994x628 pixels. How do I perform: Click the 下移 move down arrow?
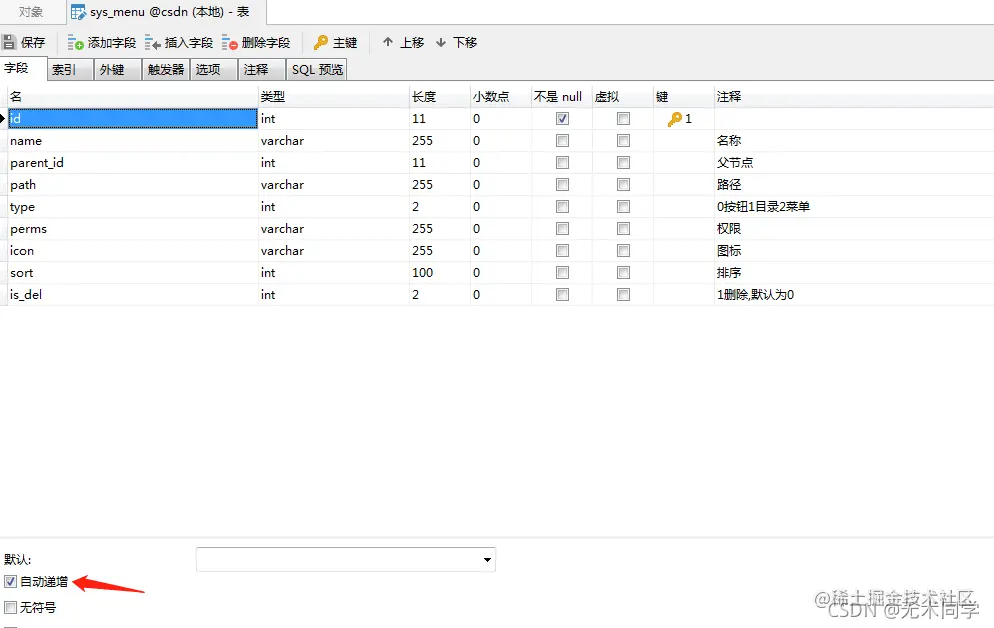click(x=441, y=42)
